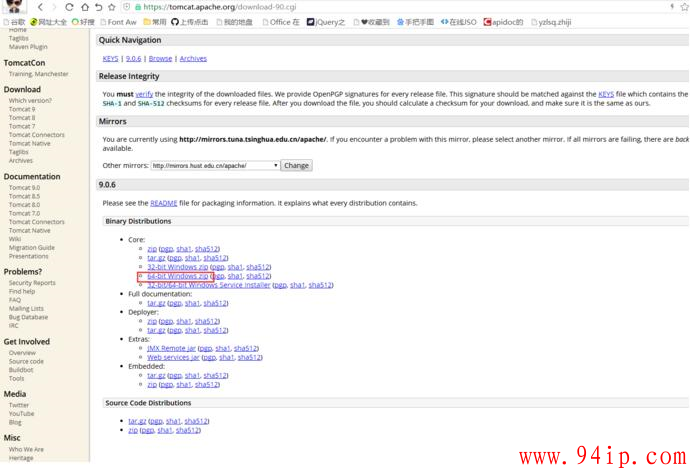This screenshot has width=690, height=468.
Task: Download the Embedded tar.gz
Action: pos(156,376)
